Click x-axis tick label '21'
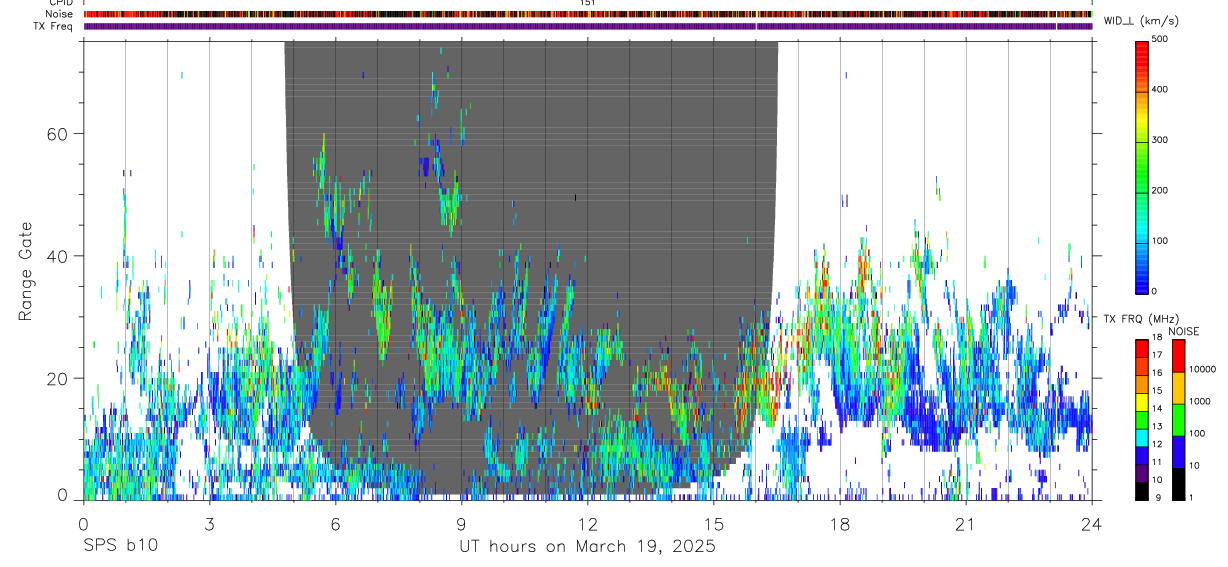The image size is (1228, 567). pos(966,524)
